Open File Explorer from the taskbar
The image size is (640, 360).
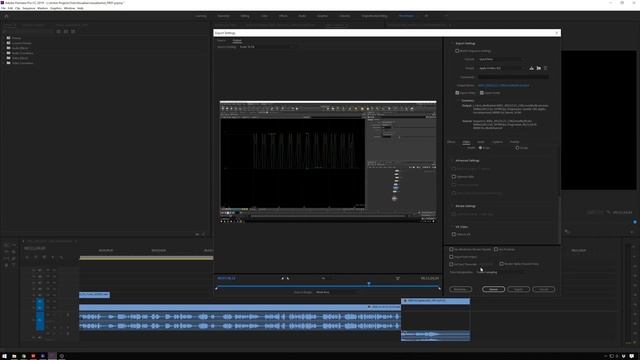pyautogui.click(x=14, y=356)
